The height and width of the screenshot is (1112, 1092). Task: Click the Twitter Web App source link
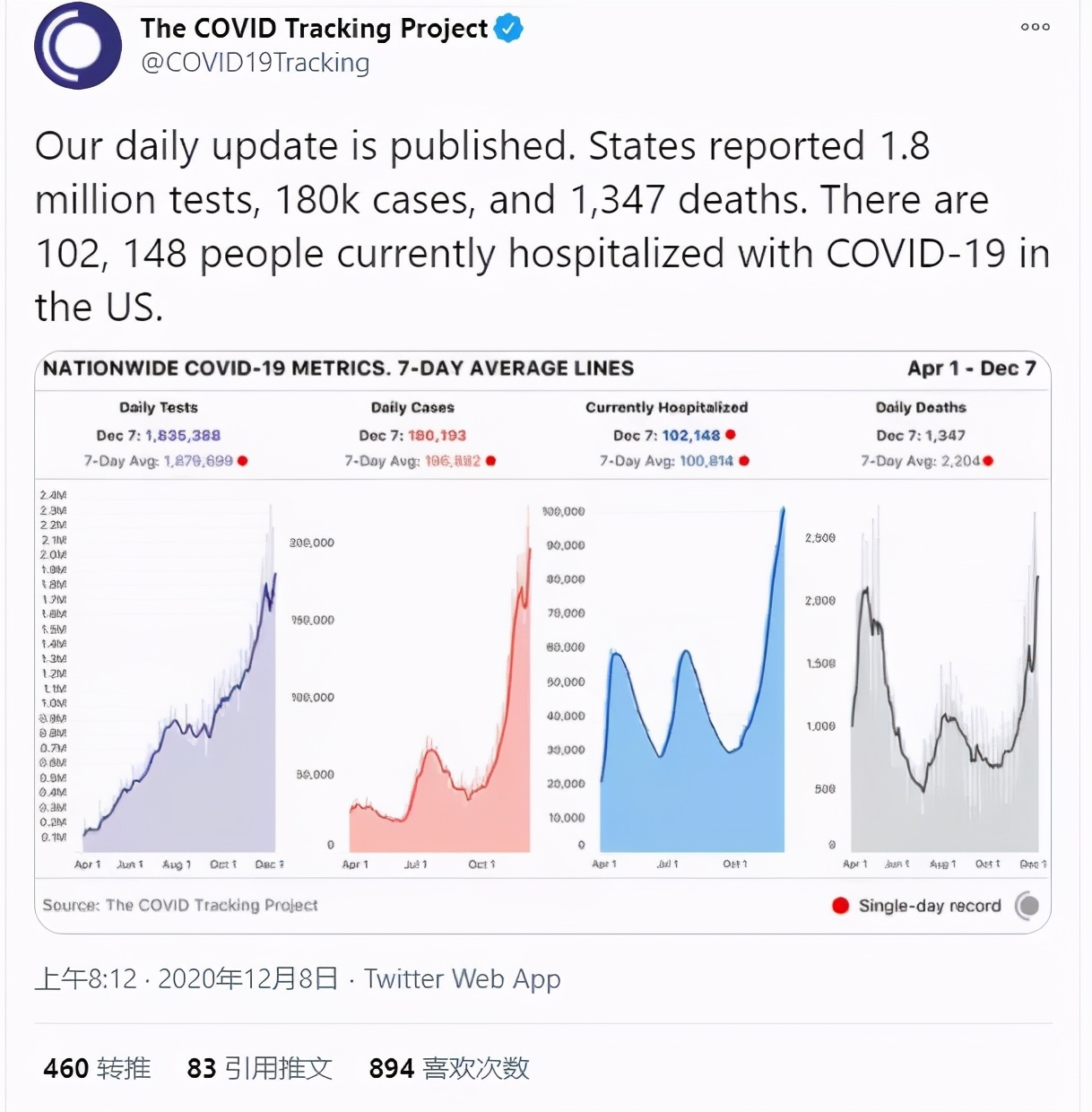pyautogui.click(x=461, y=979)
